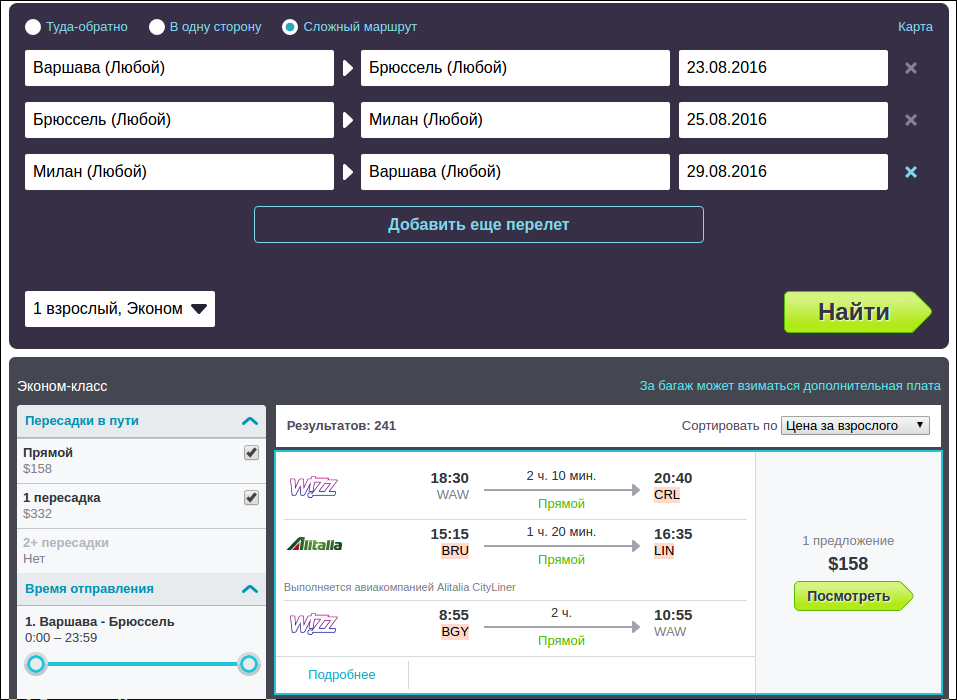Edit the second-leg origin Брюссель (Любой)
Screen dimensions: 957x700
click(x=179, y=120)
